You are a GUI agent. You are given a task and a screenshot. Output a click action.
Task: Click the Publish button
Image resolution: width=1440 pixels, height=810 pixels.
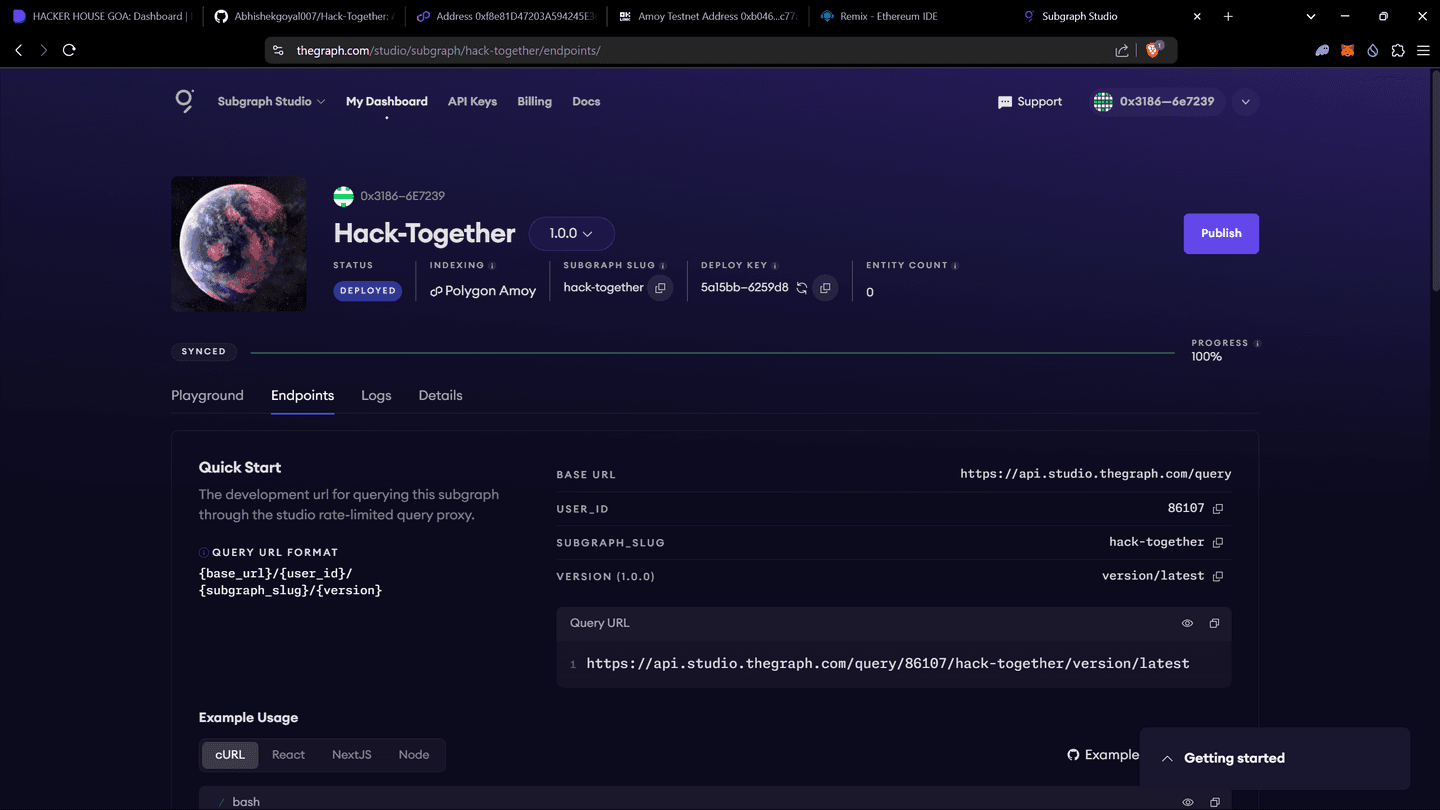click(x=1221, y=233)
